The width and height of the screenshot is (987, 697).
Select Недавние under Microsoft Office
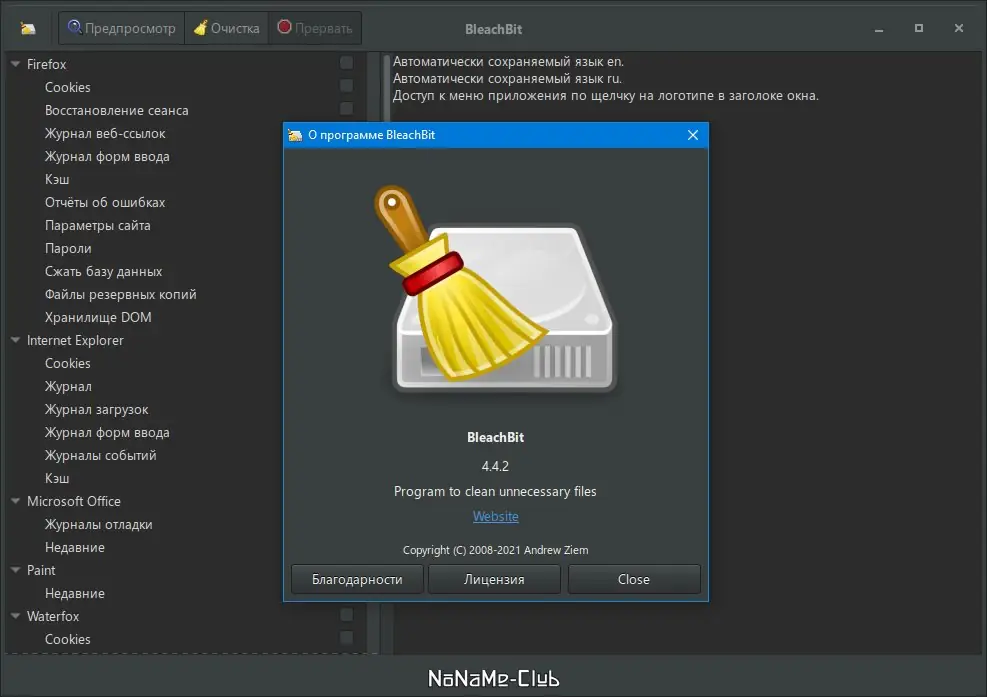[x=74, y=547]
